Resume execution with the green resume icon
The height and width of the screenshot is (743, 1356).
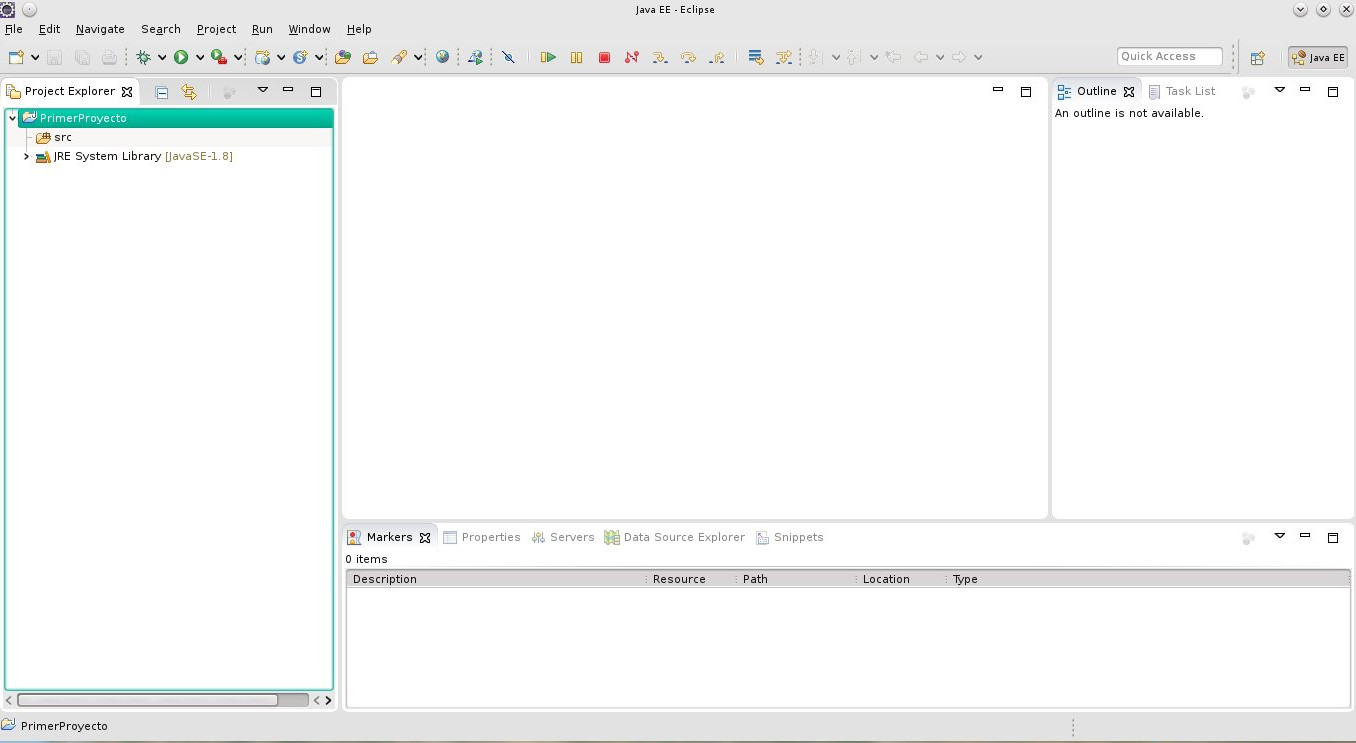[x=547, y=57]
